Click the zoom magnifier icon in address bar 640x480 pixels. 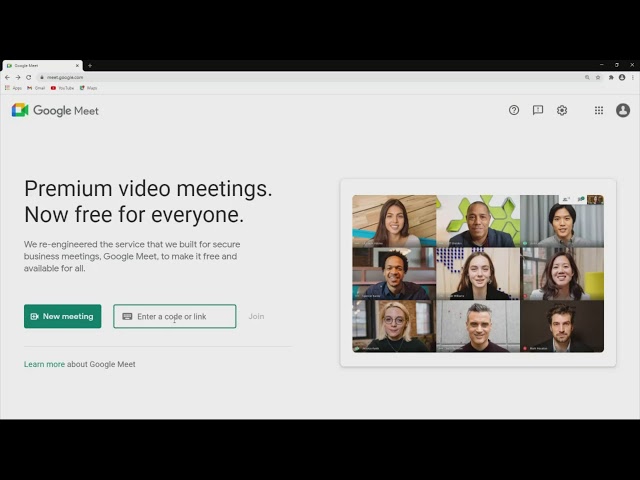[587, 77]
